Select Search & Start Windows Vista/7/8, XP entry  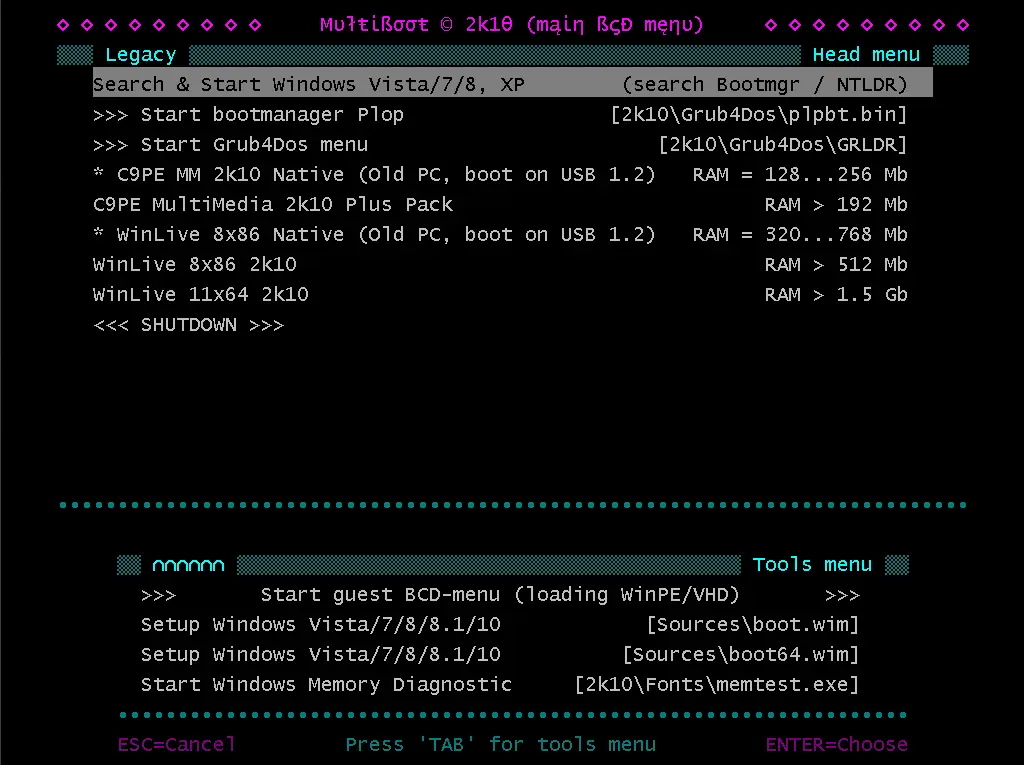[513, 84]
